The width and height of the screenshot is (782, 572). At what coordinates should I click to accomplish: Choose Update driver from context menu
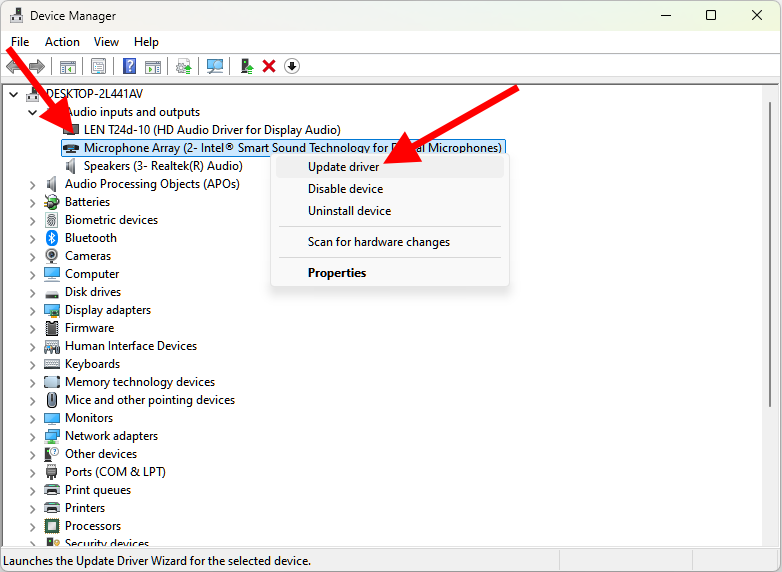[x=343, y=167]
